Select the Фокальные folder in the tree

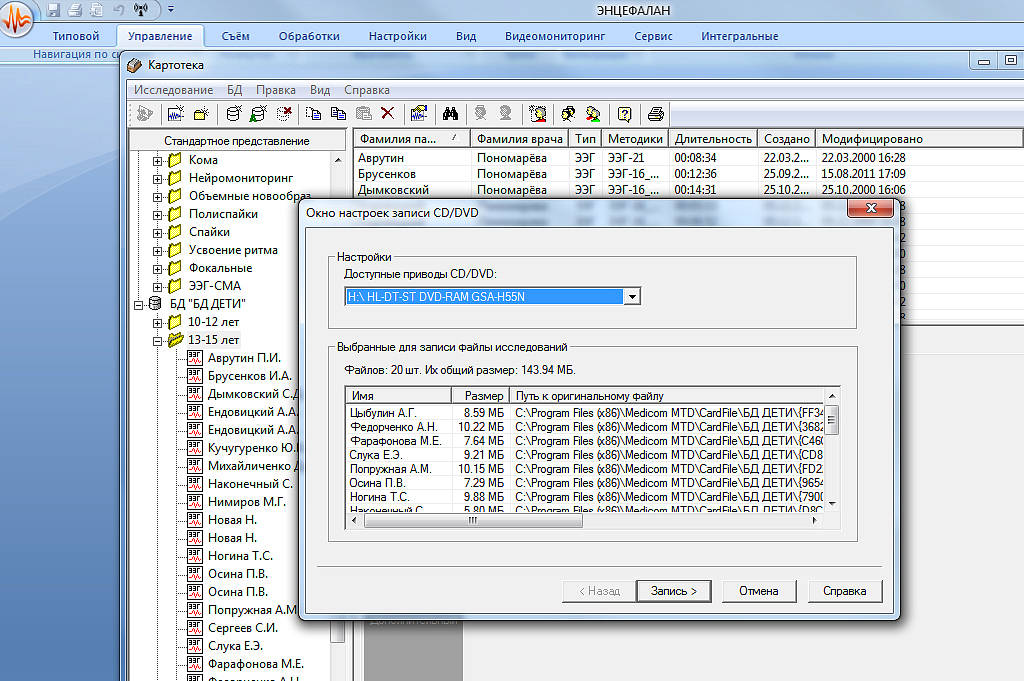click(x=220, y=268)
